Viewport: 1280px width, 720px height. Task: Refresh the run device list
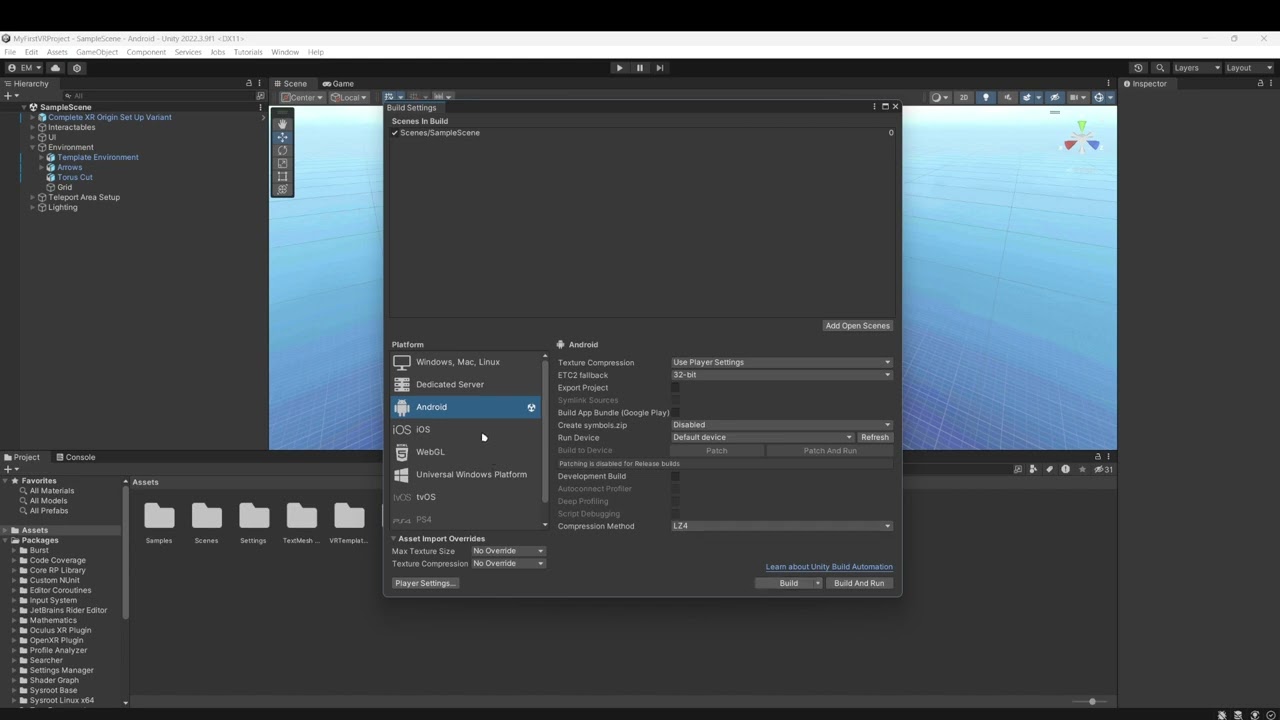point(874,437)
